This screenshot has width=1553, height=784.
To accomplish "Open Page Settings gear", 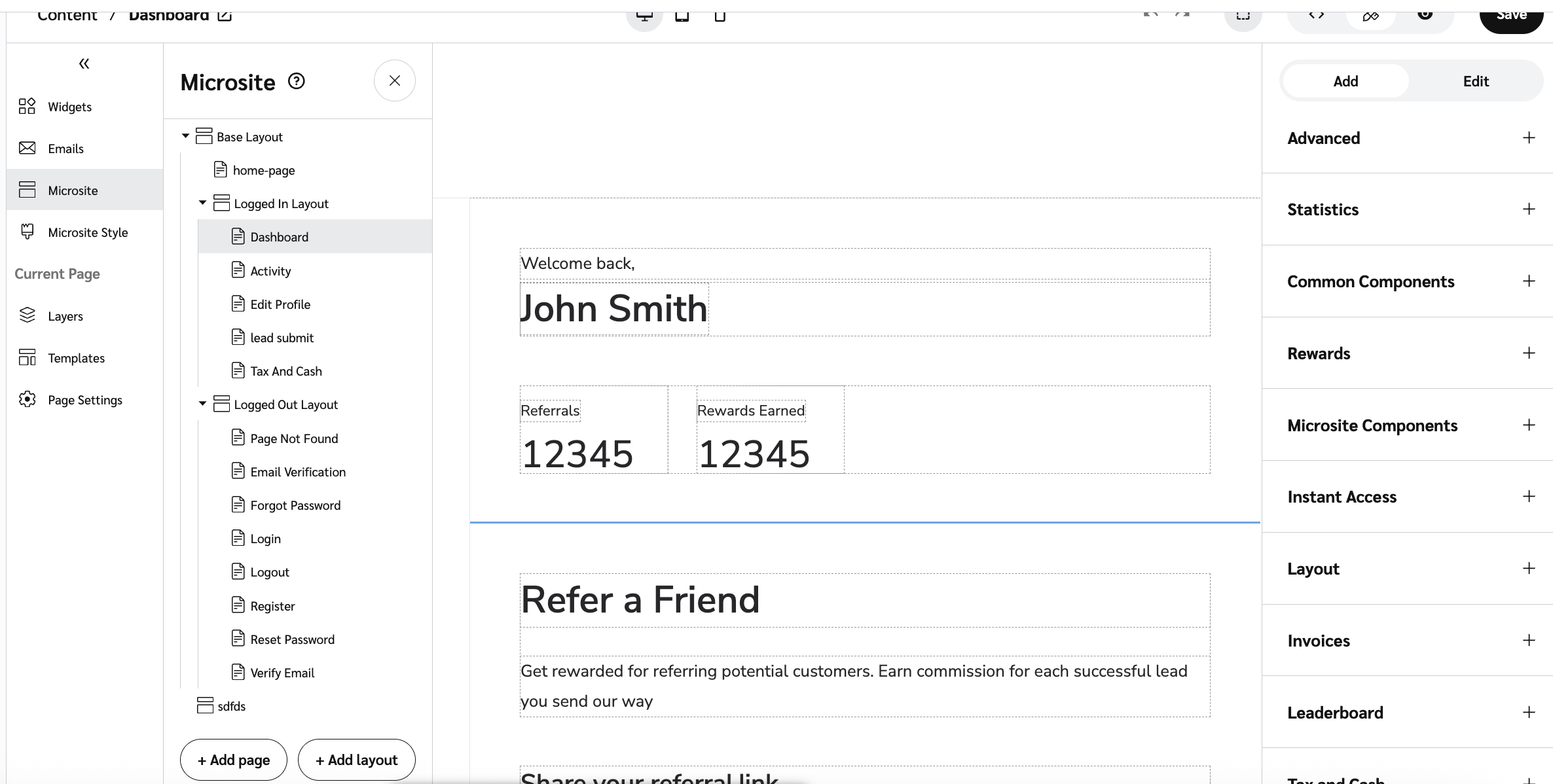I will (84, 400).
